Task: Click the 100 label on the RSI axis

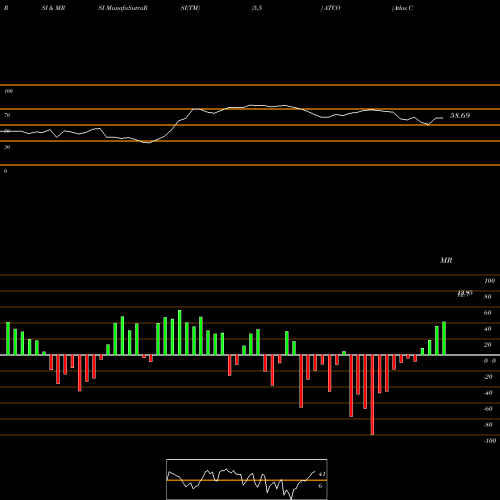Action: (x=8, y=91)
